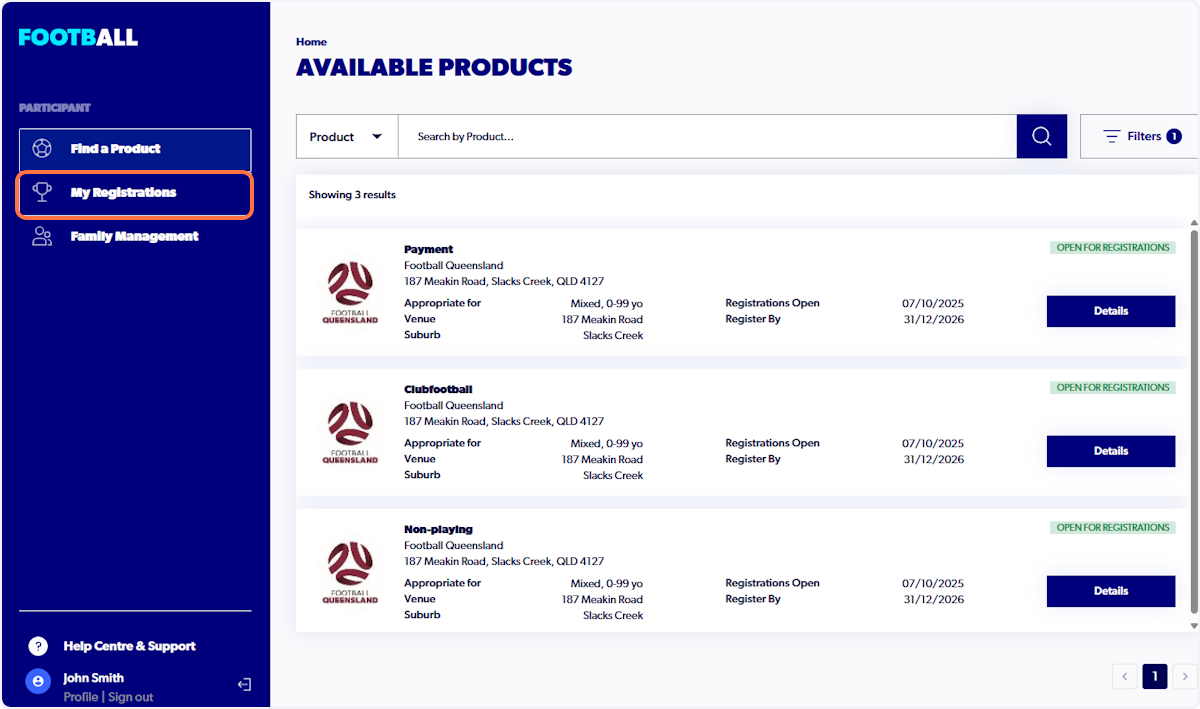This screenshot has height=709, width=1200.
Task: Click the magnifying glass search button
Action: pos(1042,136)
